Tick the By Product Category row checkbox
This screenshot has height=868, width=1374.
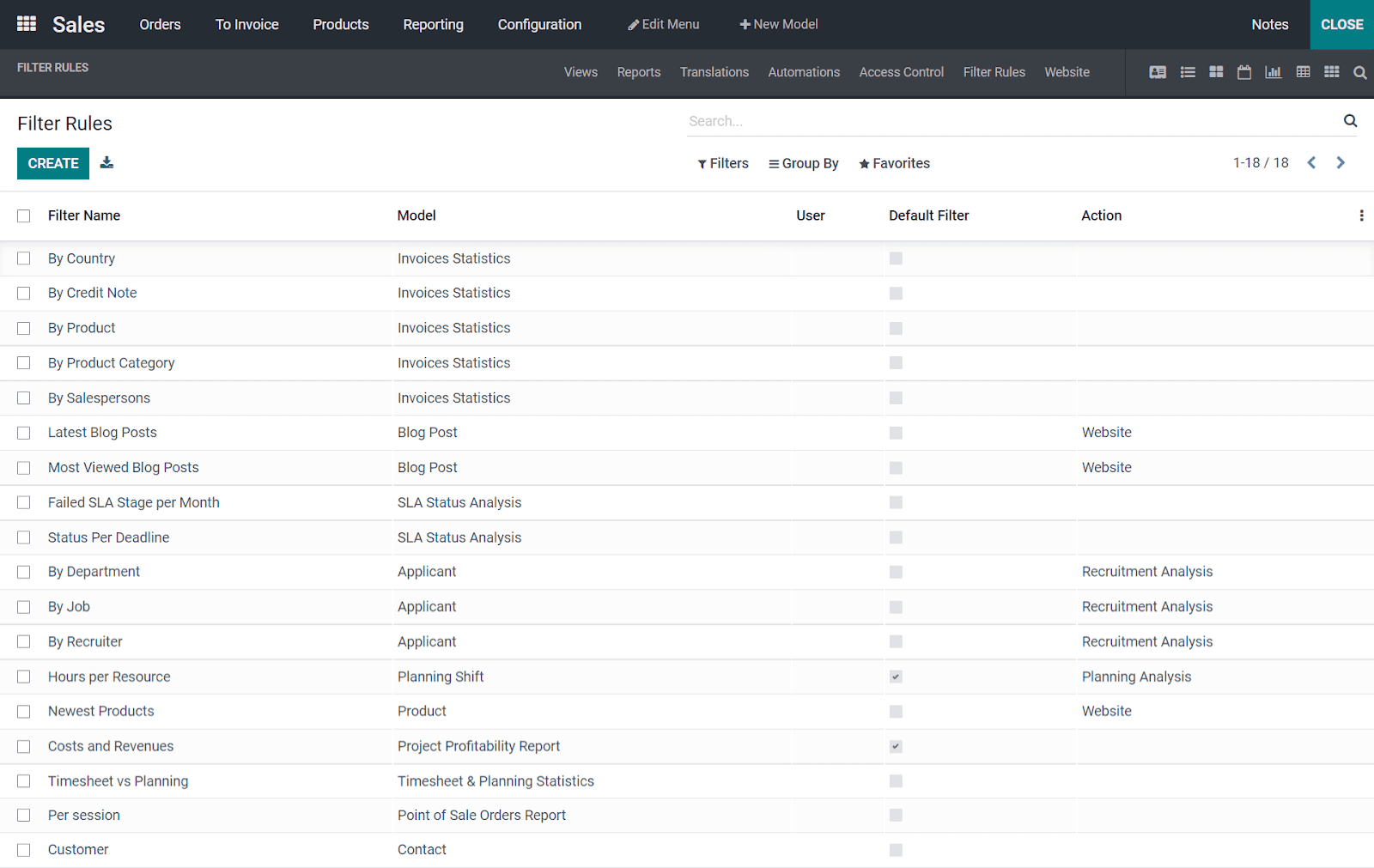pyautogui.click(x=24, y=363)
